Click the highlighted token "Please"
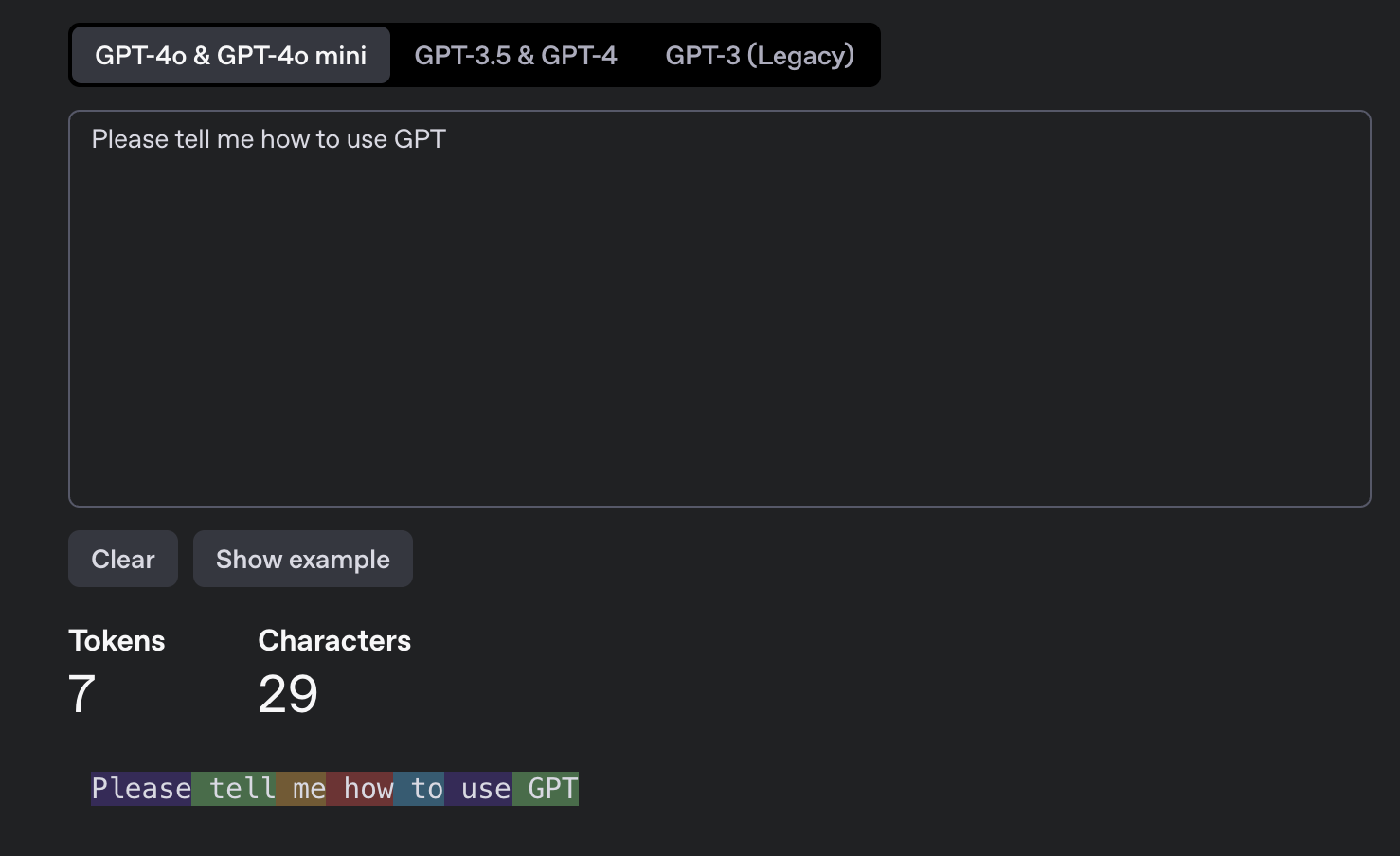The image size is (1400, 856). pyautogui.click(x=141, y=789)
